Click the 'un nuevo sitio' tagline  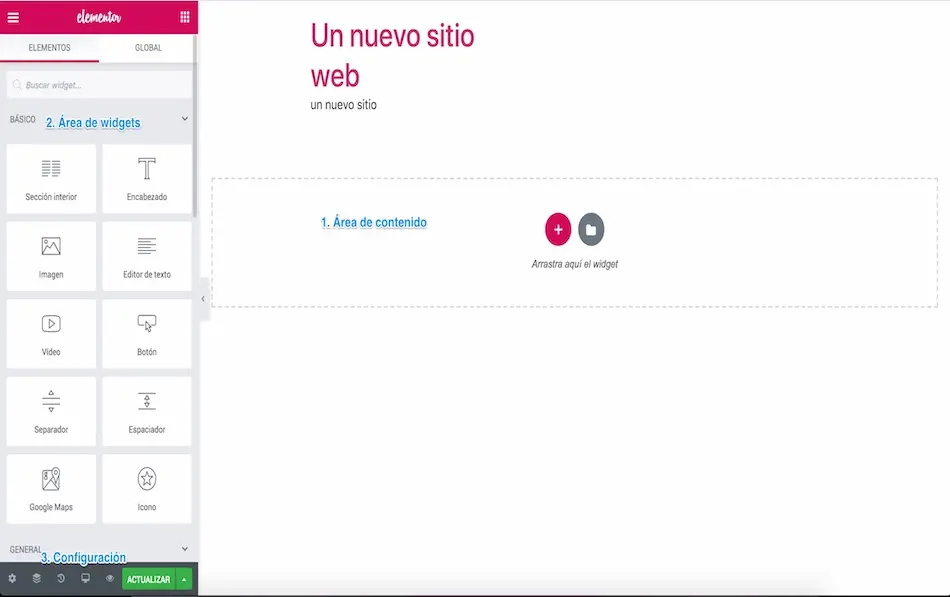click(x=344, y=105)
